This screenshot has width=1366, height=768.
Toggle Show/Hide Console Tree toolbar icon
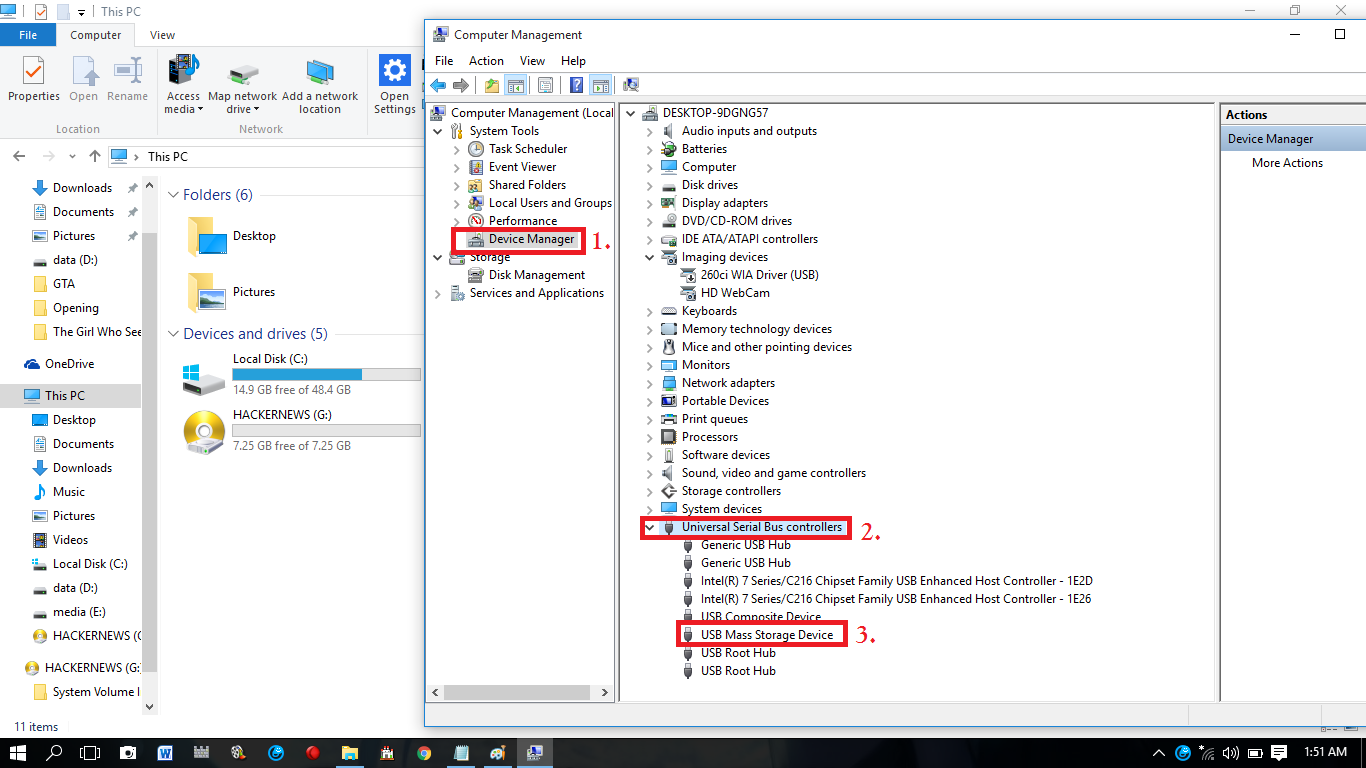(x=516, y=85)
